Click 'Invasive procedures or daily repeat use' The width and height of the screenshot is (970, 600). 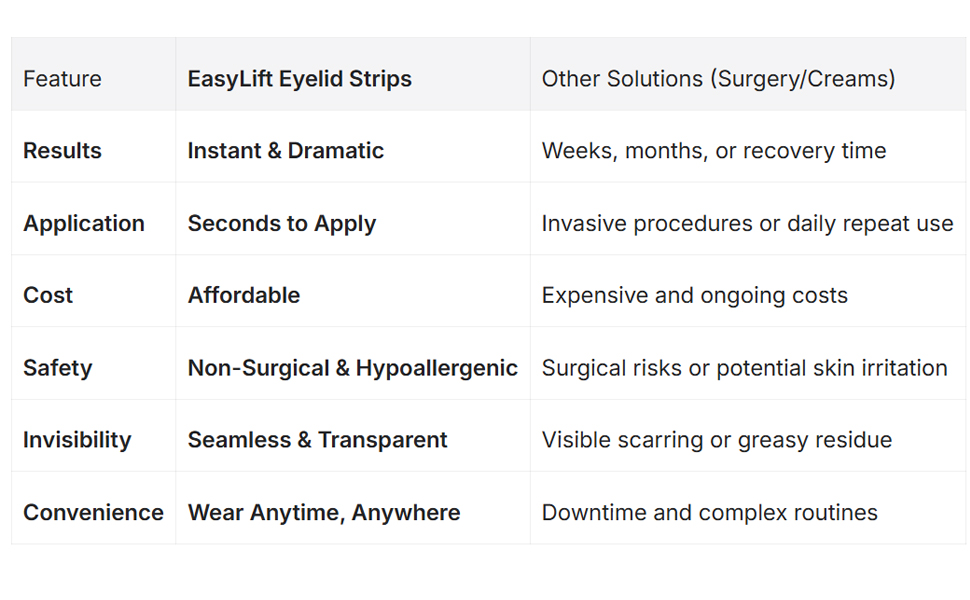[x=747, y=223]
